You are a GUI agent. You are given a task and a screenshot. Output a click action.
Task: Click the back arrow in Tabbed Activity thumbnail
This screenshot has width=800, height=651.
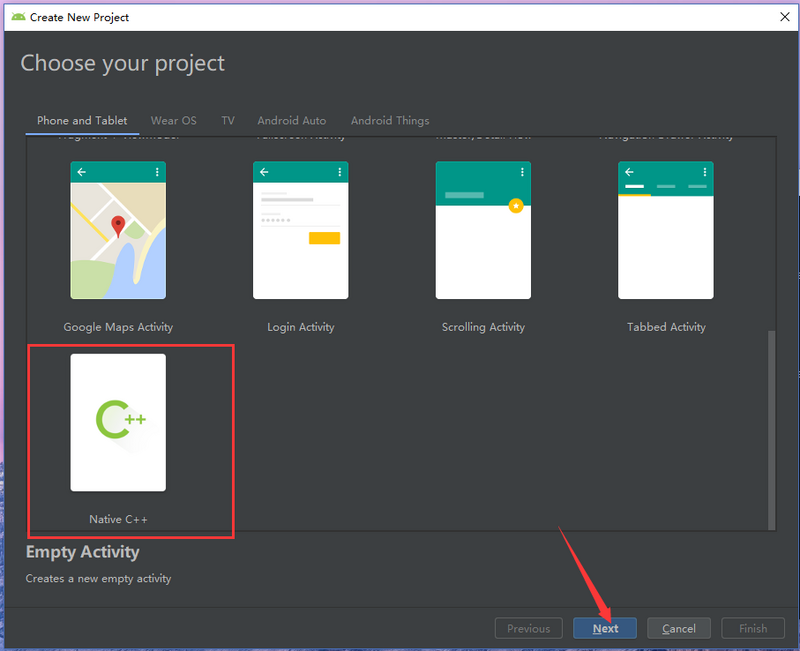pyautogui.click(x=629, y=172)
